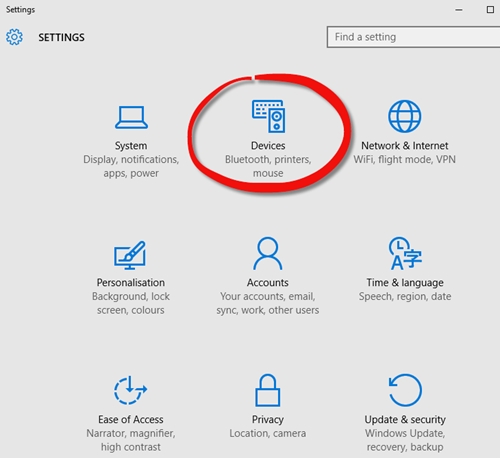500x458 pixels.
Task: Open the Personalisation paintbrush icon
Action: [130, 255]
